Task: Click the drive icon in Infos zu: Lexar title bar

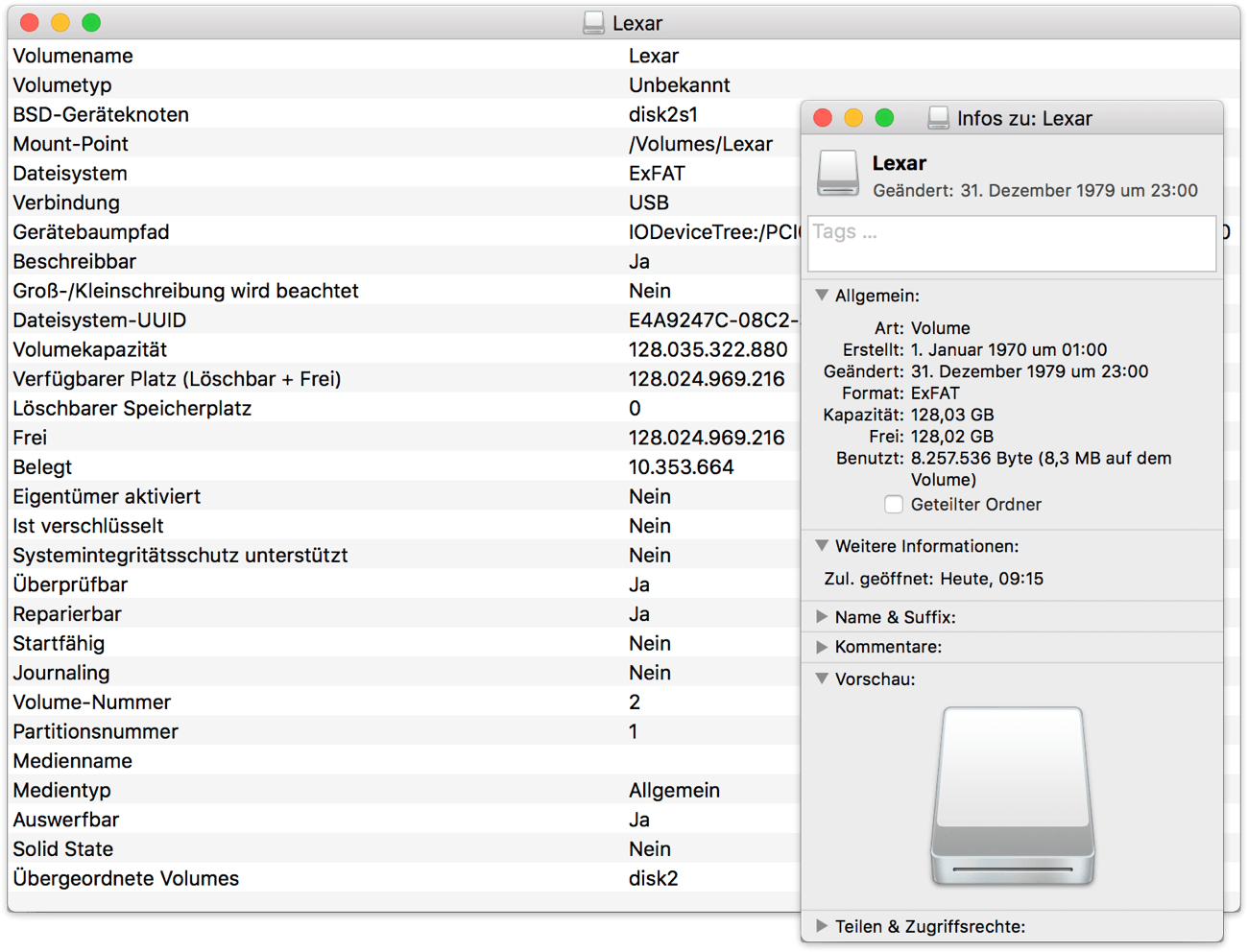Action: click(939, 118)
